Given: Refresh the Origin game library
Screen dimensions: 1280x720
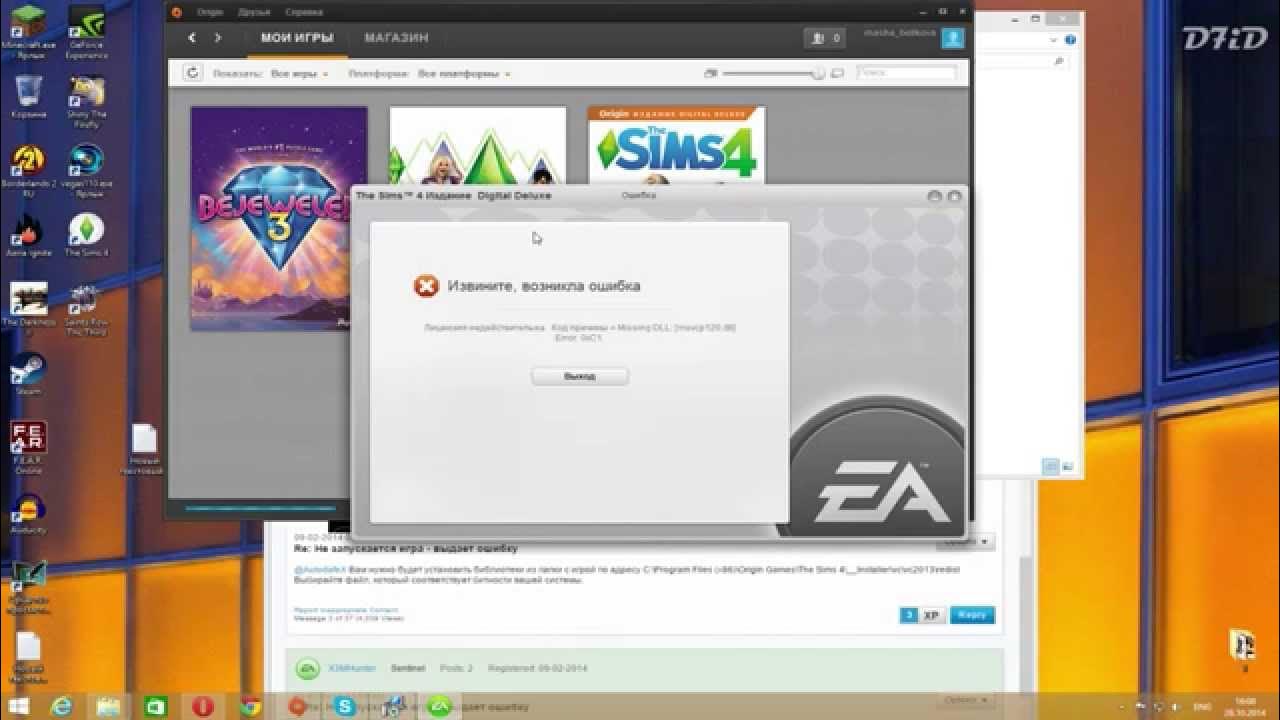Looking at the screenshot, I should [x=193, y=73].
